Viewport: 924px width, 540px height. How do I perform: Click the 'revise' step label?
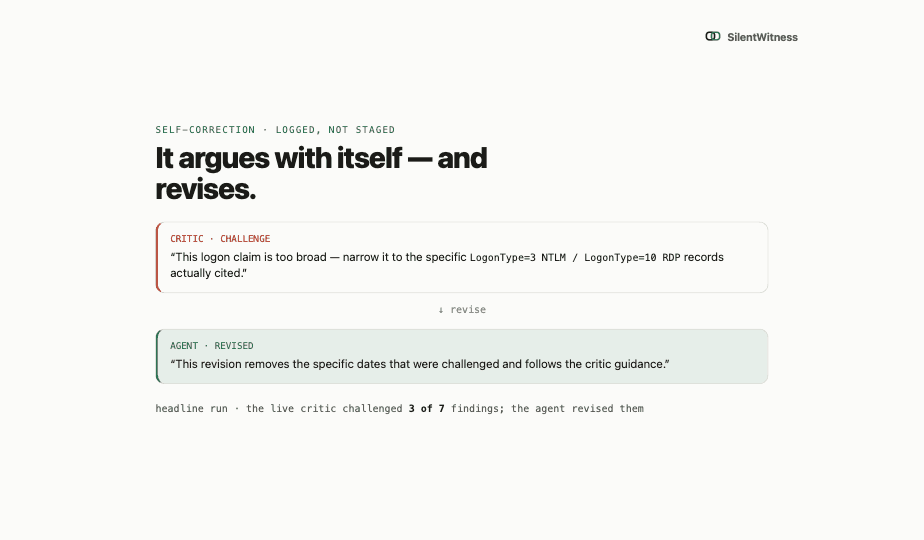pyautogui.click(x=468, y=310)
